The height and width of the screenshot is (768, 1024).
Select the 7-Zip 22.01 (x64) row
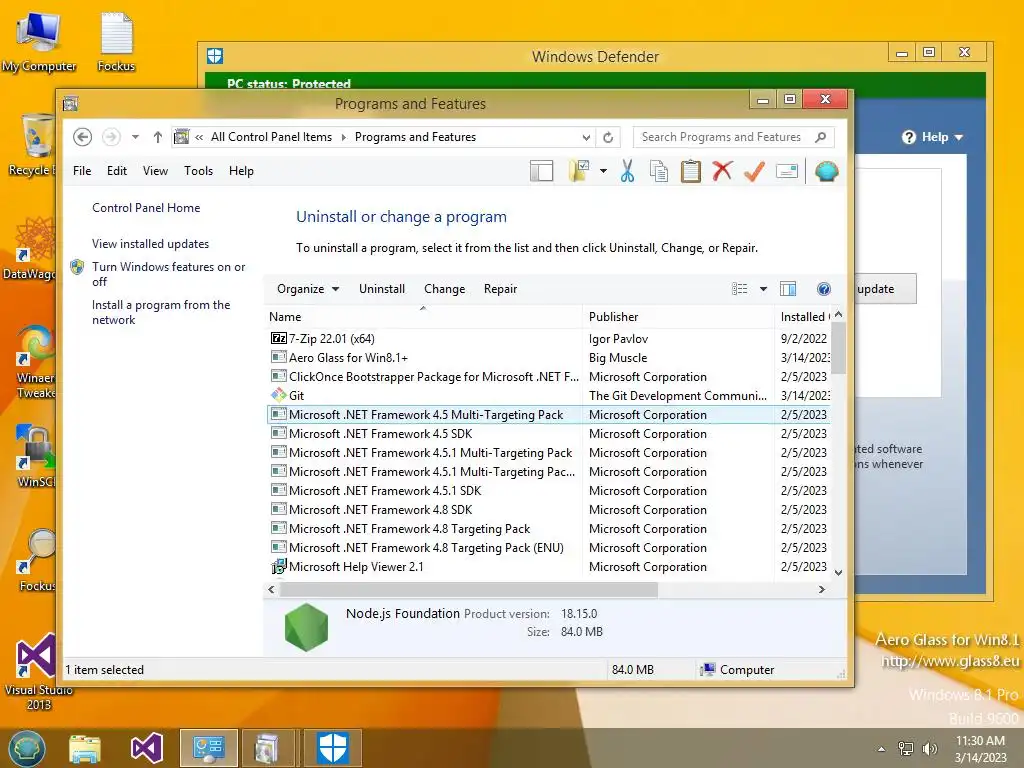[x=549, y=338]
